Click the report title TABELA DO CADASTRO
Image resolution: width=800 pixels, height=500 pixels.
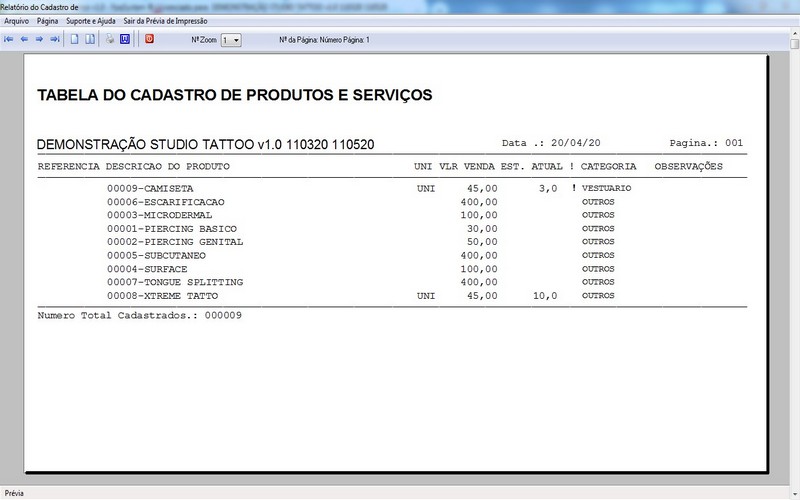235,95
